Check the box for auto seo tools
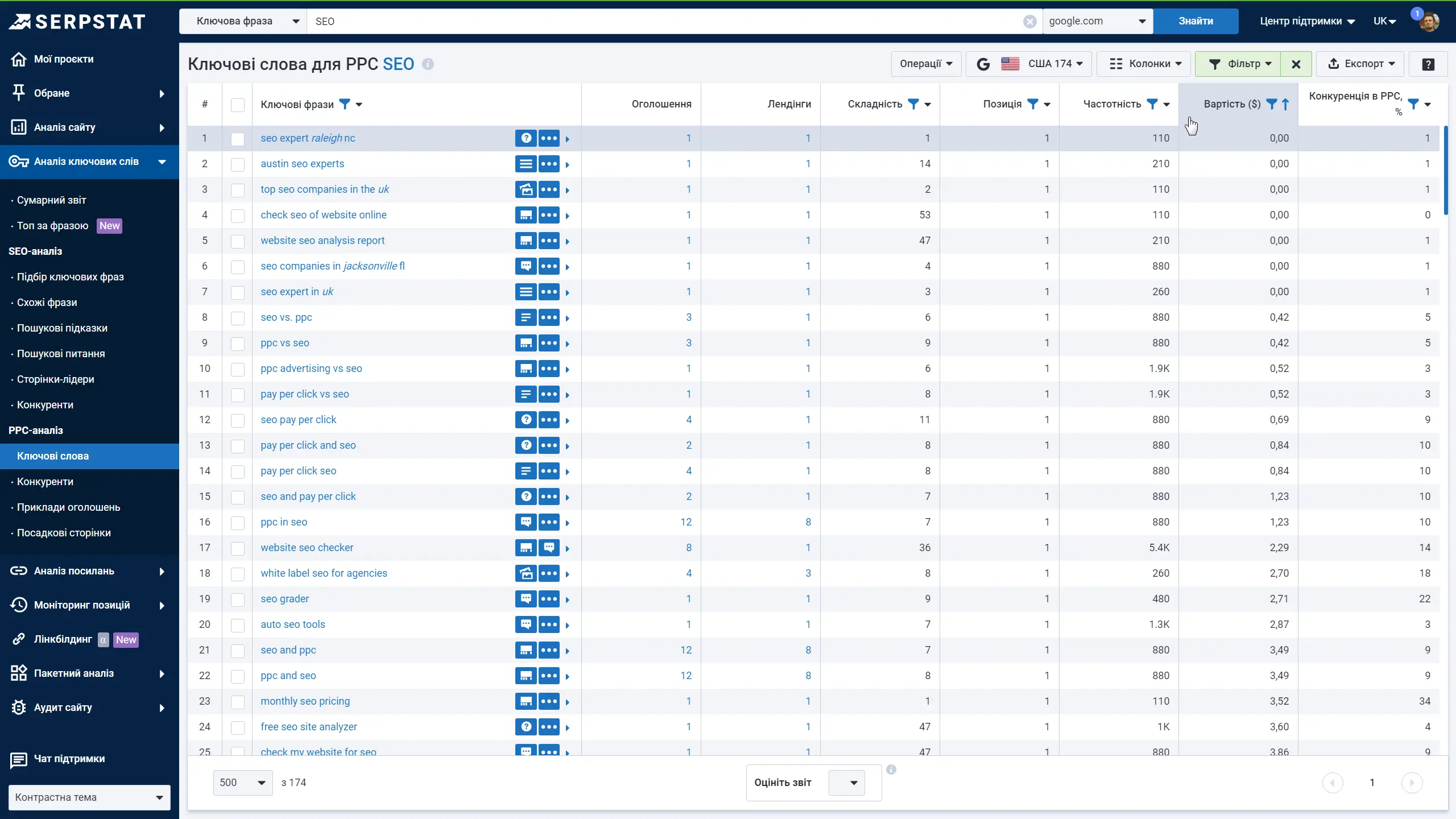This screenshot has height=819, width=1456. 238,625
